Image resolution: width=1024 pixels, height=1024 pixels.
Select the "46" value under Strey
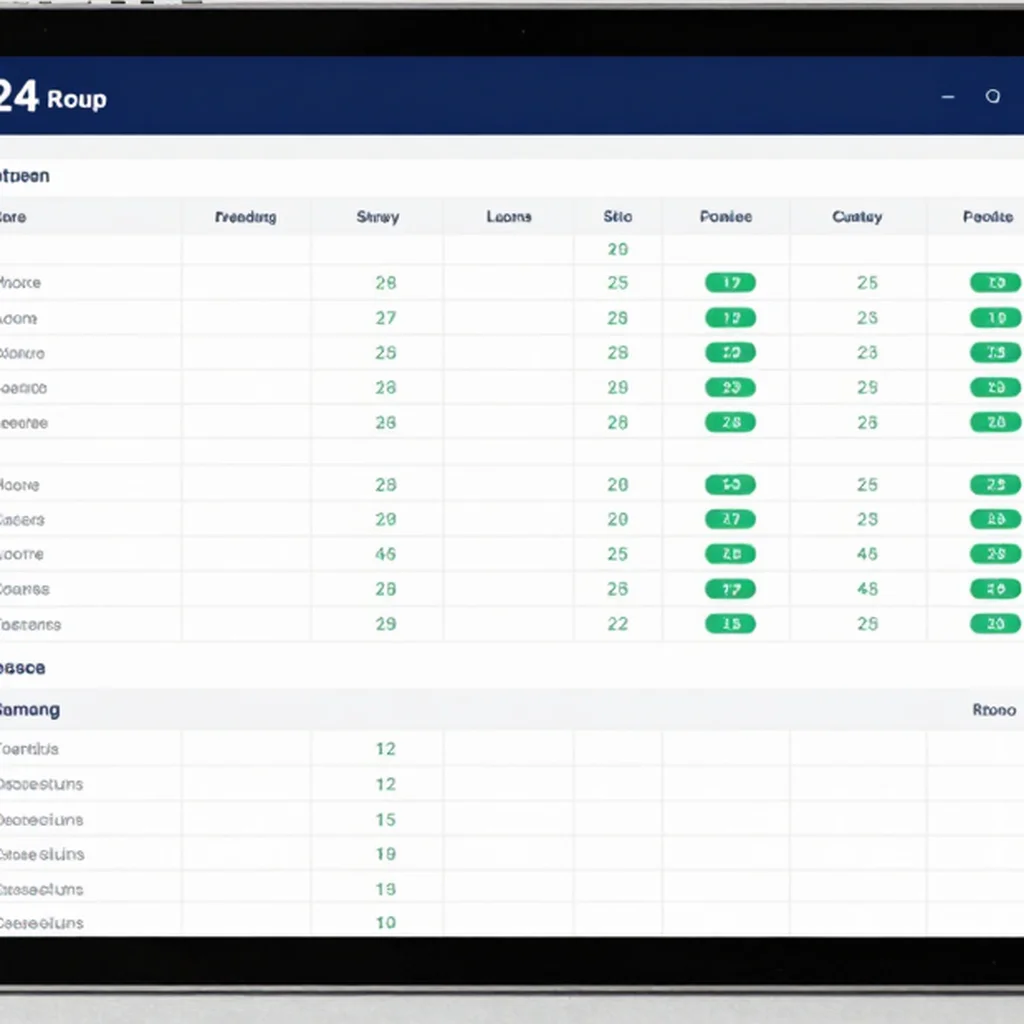tap(385, 554)
